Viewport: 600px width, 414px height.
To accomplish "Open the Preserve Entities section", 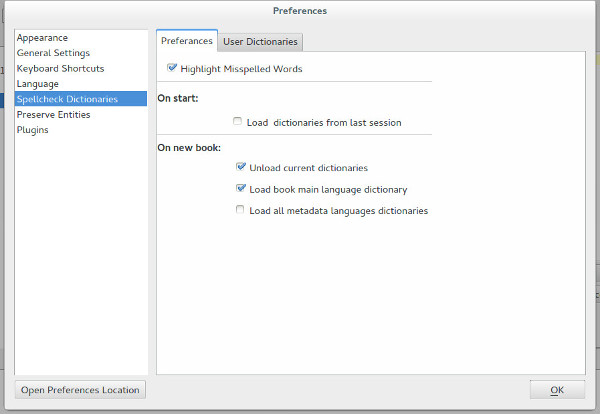I will pyautogui.click(x=53, y=115).
